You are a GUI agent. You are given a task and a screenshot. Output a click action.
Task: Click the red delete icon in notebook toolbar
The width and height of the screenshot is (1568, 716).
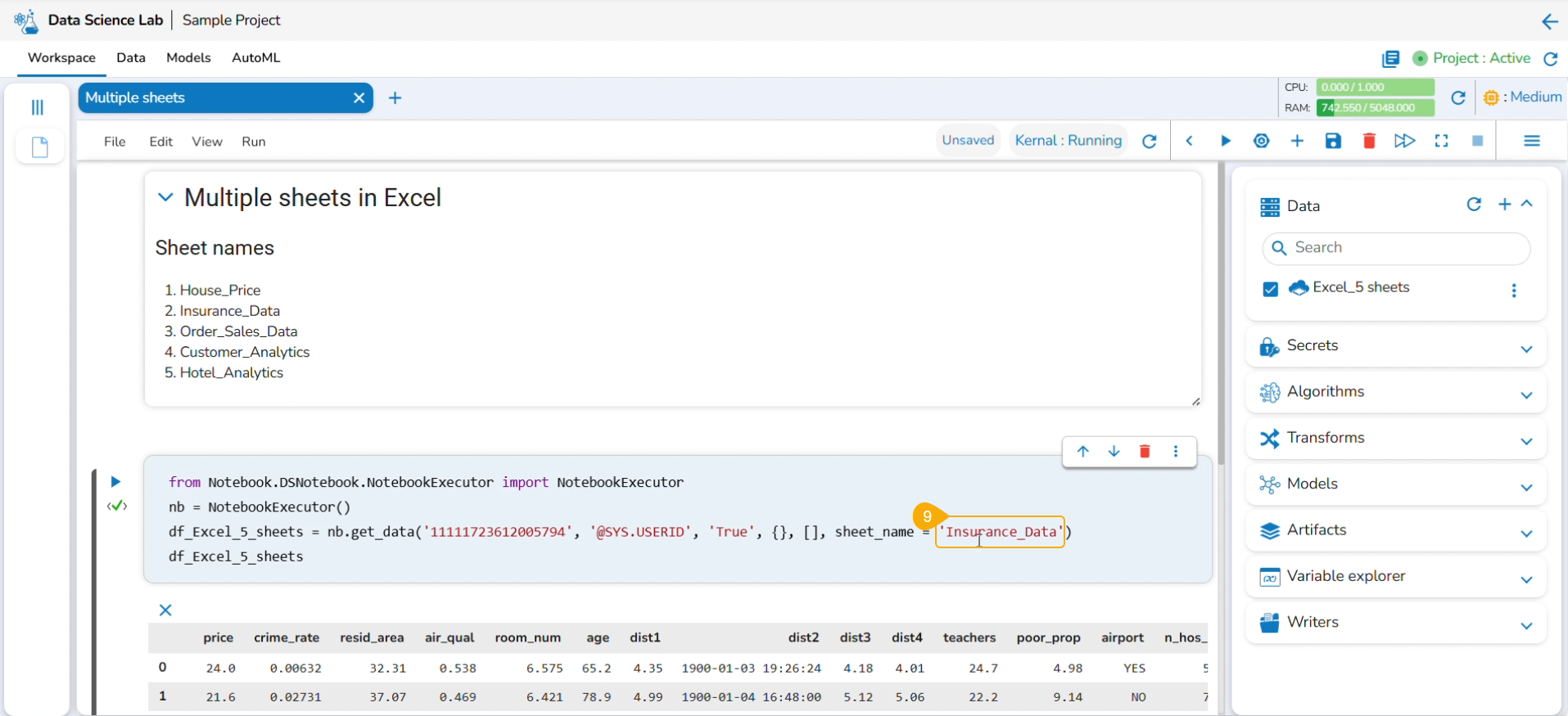coord(1368,141)
